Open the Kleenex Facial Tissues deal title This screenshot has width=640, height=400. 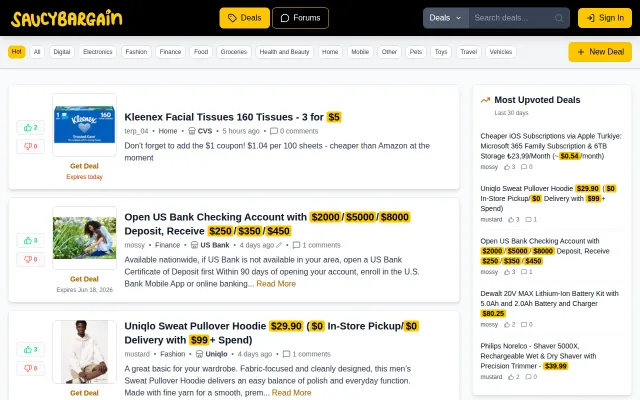click(233, 117)
